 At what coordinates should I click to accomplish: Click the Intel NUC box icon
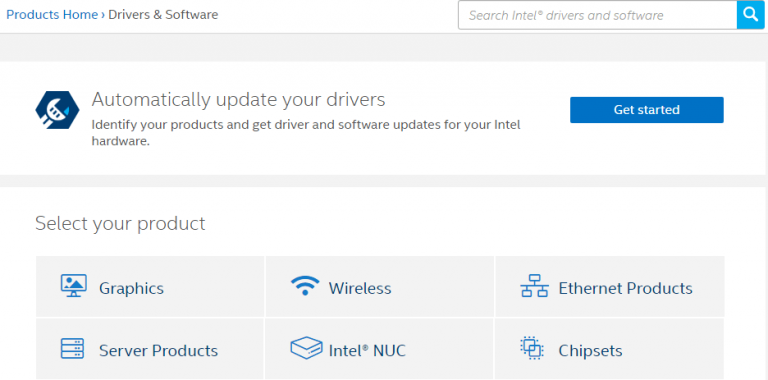pos(306,348)
